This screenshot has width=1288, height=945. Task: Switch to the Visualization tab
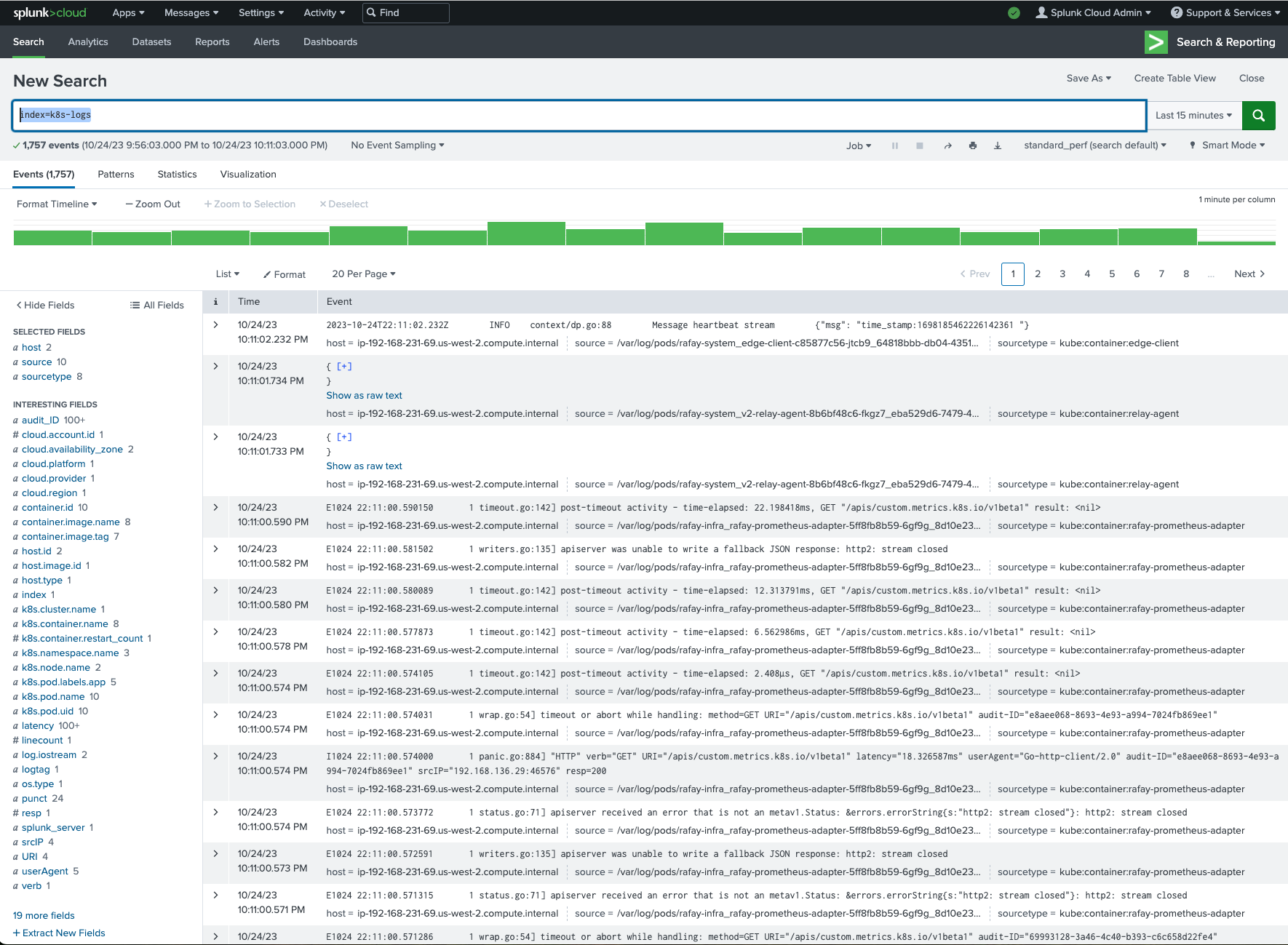[x=248, y=174]
